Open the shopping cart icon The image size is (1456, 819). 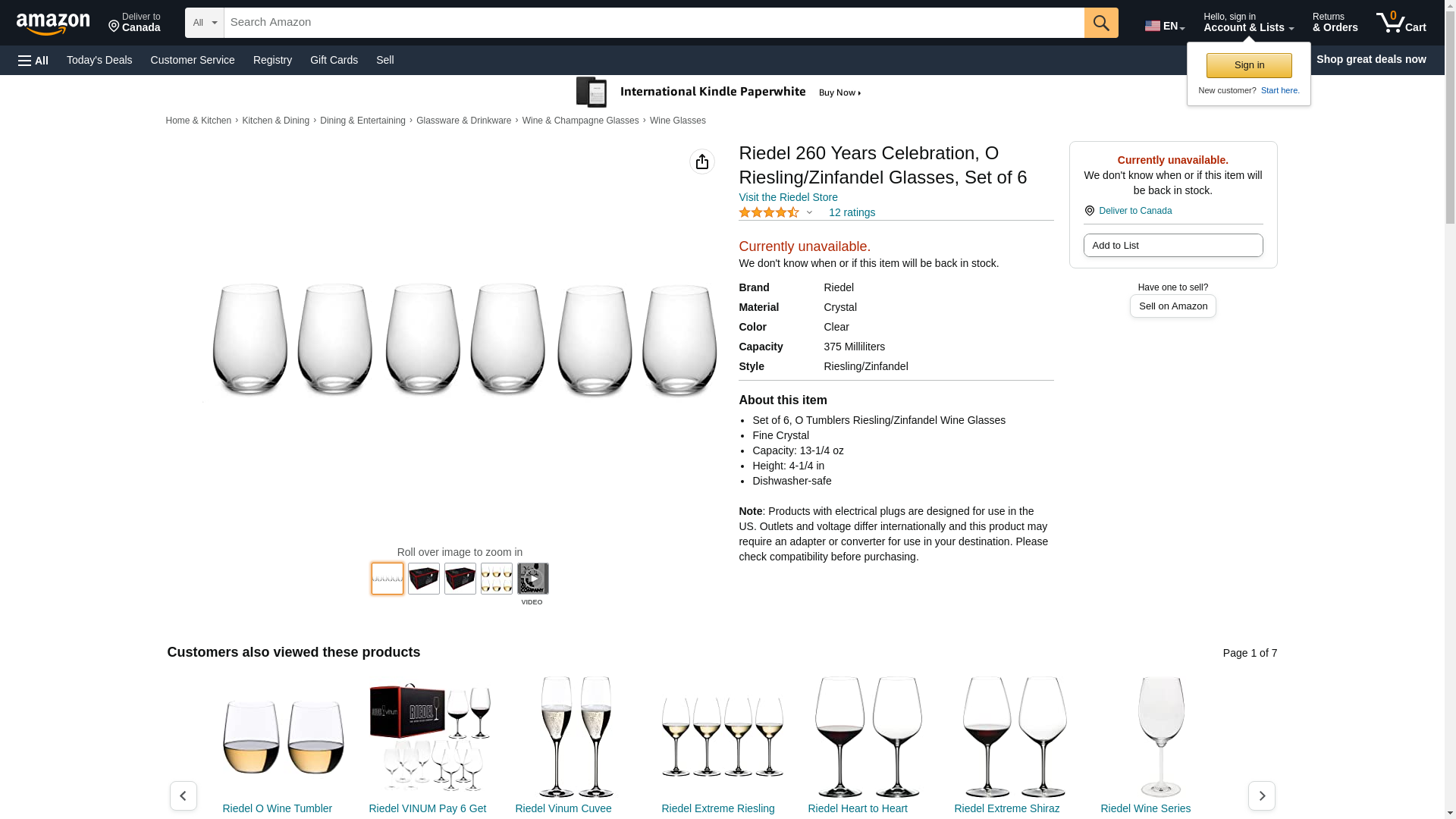[x=1401, y=23]
